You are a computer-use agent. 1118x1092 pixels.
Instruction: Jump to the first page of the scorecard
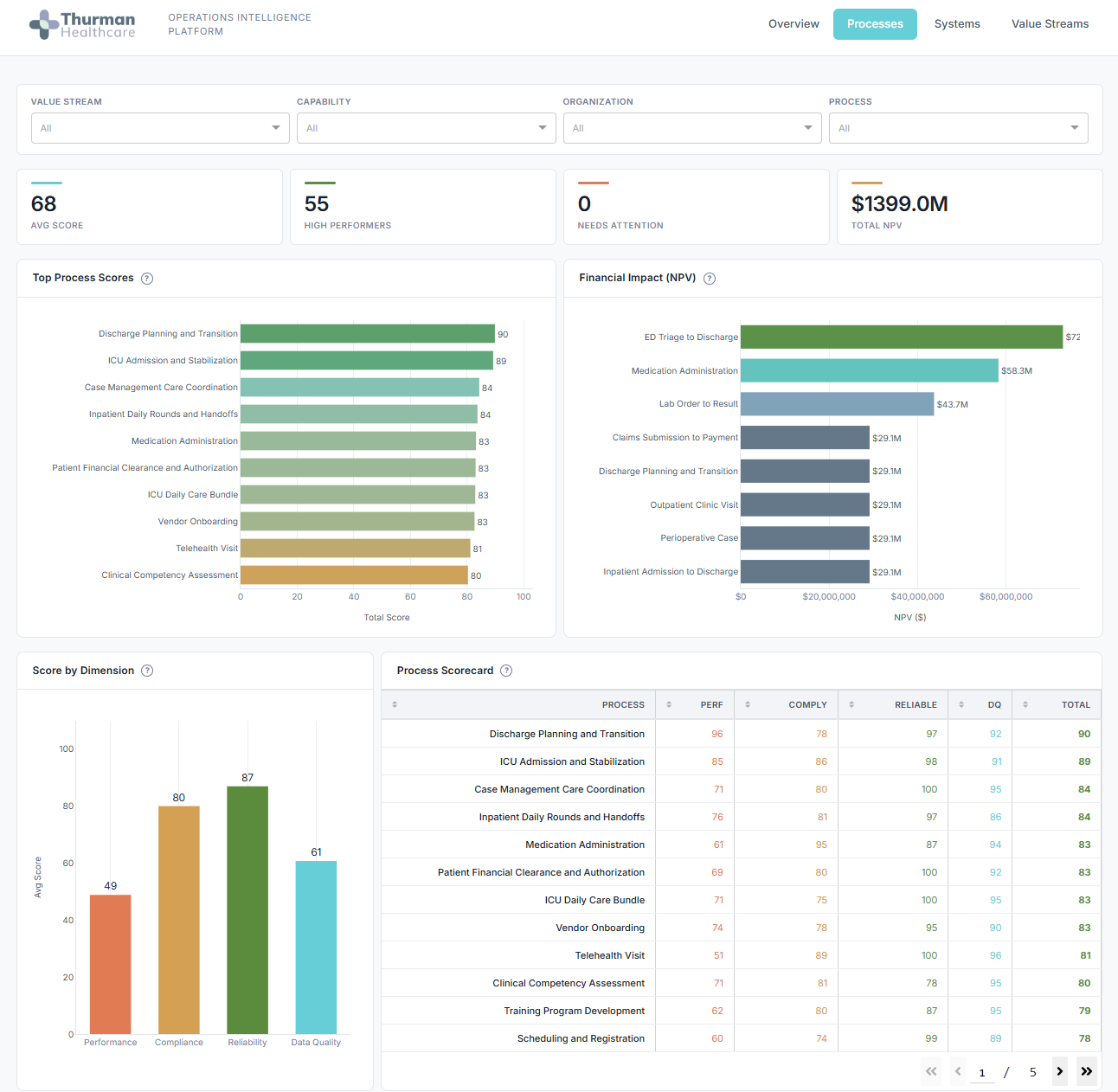tap(931, 1071)
